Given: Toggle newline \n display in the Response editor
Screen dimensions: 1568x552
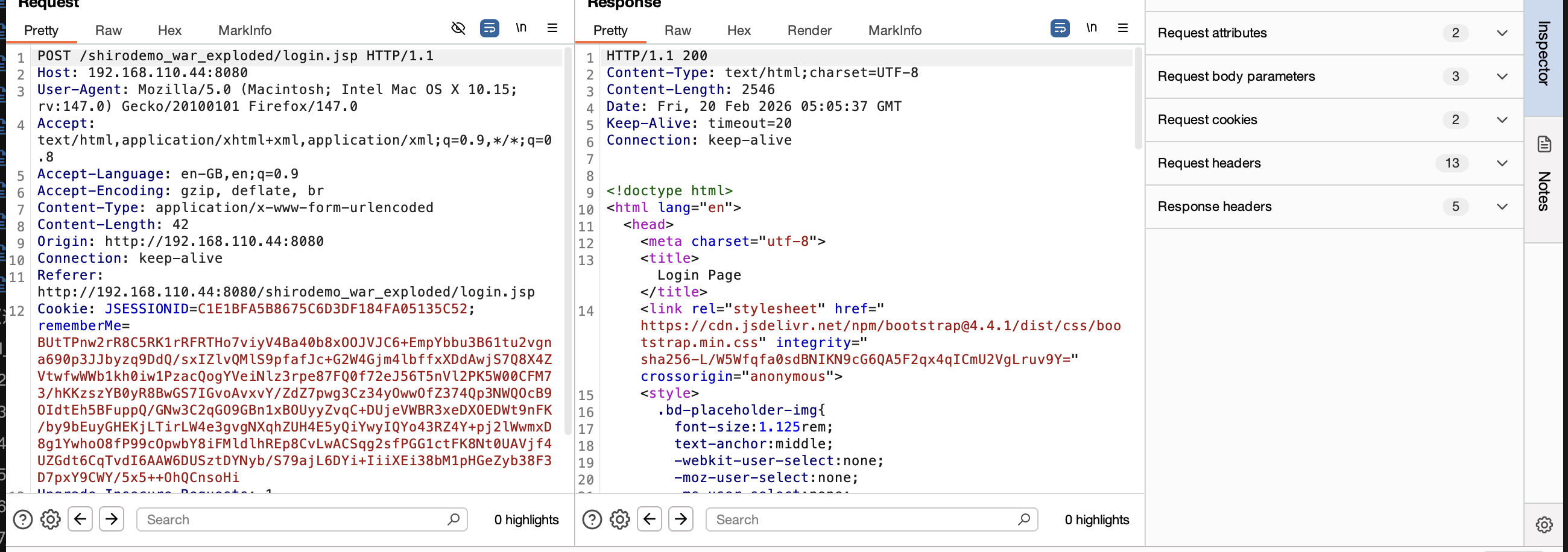Looking at the screenshot, I should pos(1091,27).
